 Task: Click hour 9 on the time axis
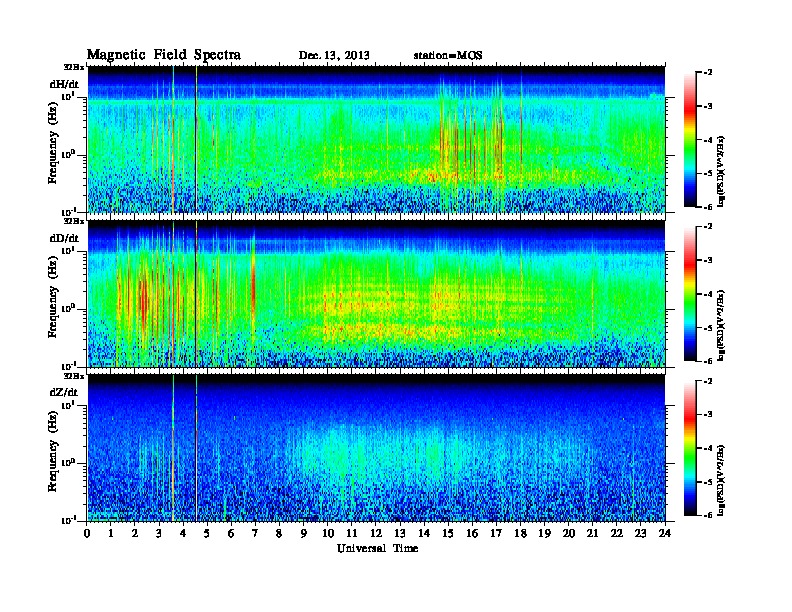click(x=304, y=534)
